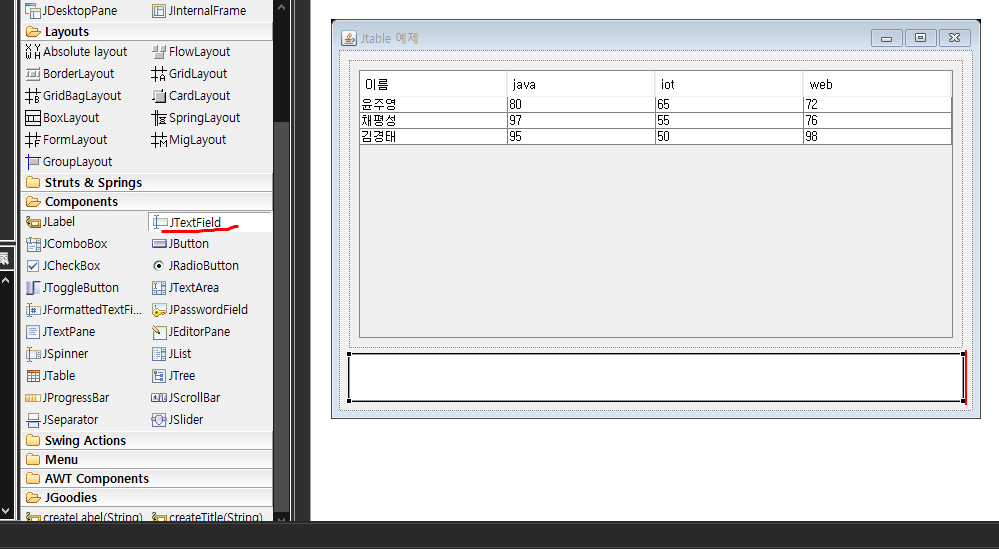Click the far-left panel down arrow
Screen dimensions: 999x549
[x=6, y=511]
